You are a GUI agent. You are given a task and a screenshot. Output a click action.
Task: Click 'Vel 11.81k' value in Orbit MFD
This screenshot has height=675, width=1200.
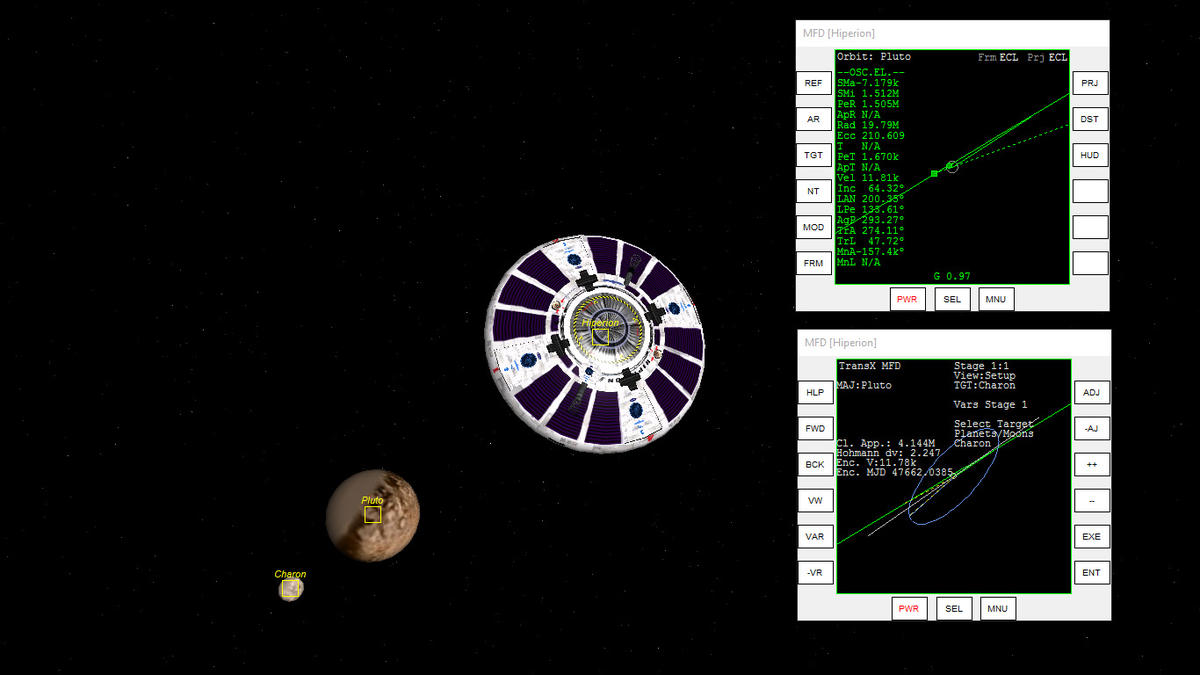[868, 178]
